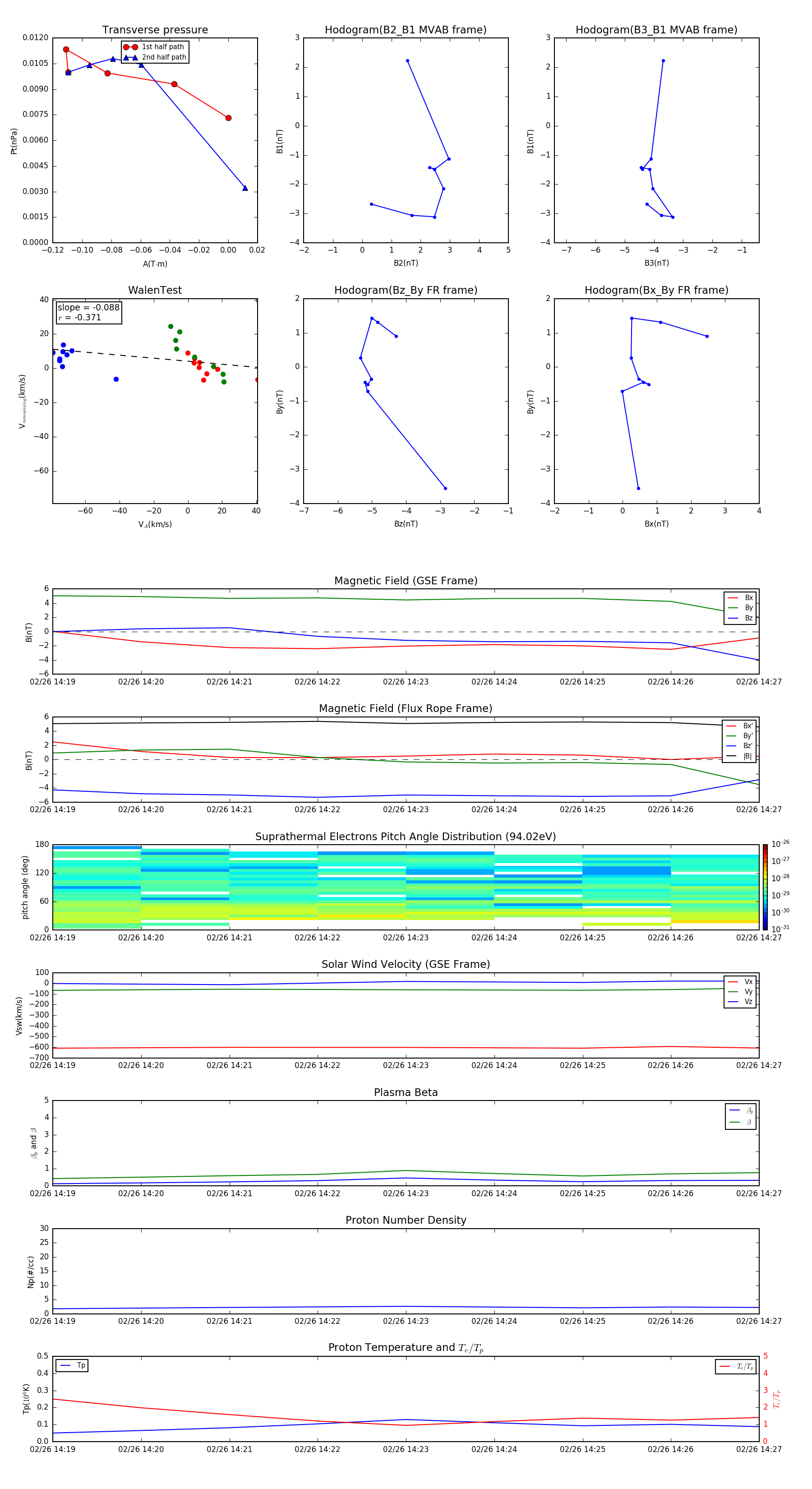Click the 'V_A(km/s)' x-axis label of WalenTest
Image resolution: width=812 pixels, height=1489 pixels.
coord(155,524)
